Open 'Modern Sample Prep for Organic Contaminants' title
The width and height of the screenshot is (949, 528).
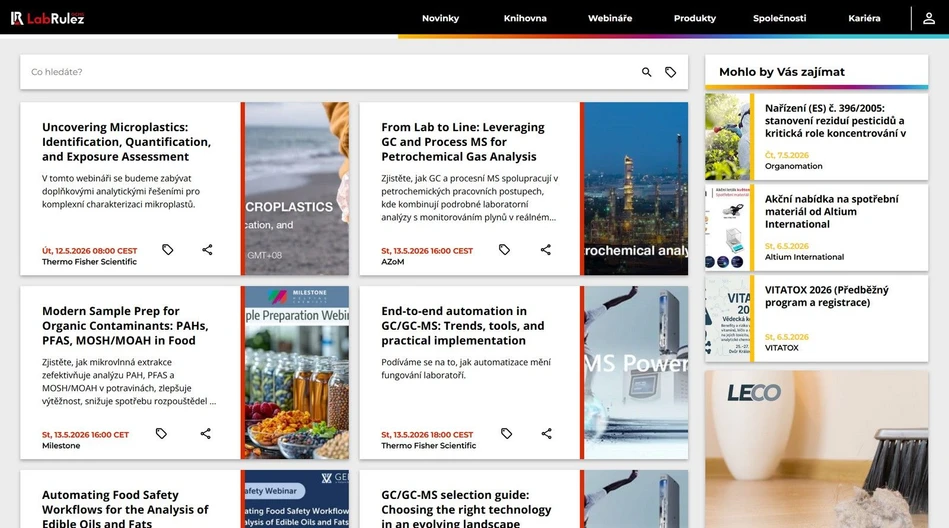[x=125, y=326]
